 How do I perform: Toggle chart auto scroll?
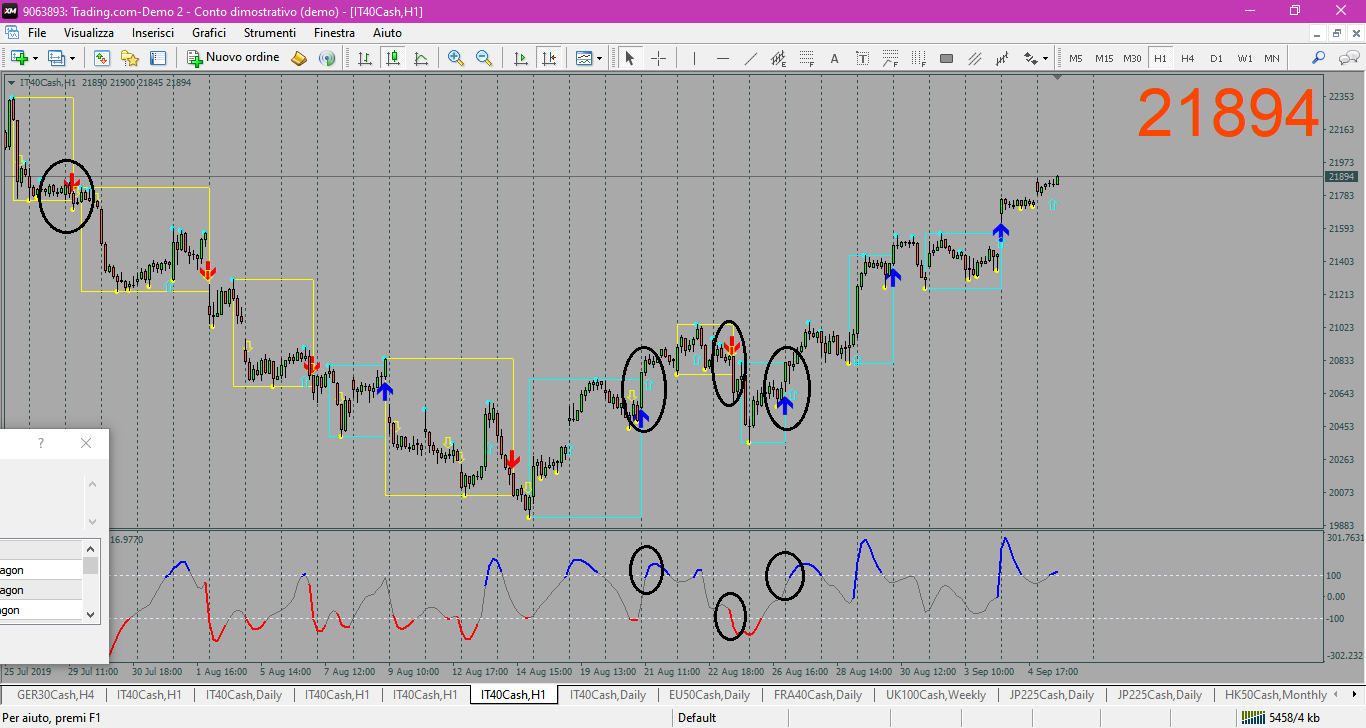[x=520, y=58]
